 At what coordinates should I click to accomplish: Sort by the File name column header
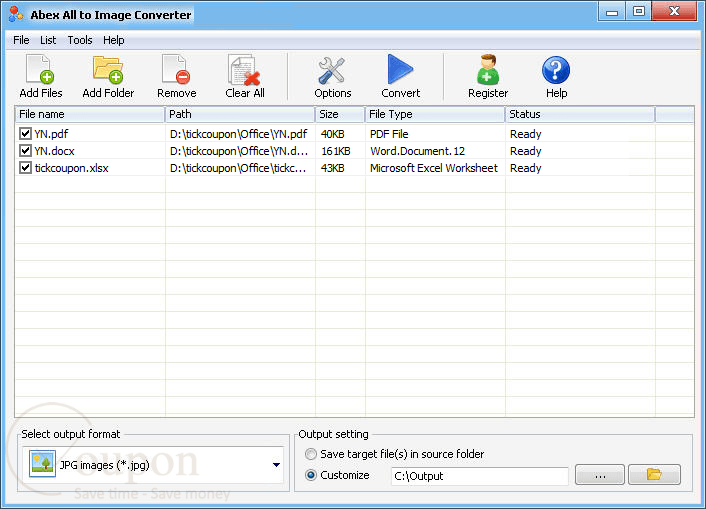90,114
